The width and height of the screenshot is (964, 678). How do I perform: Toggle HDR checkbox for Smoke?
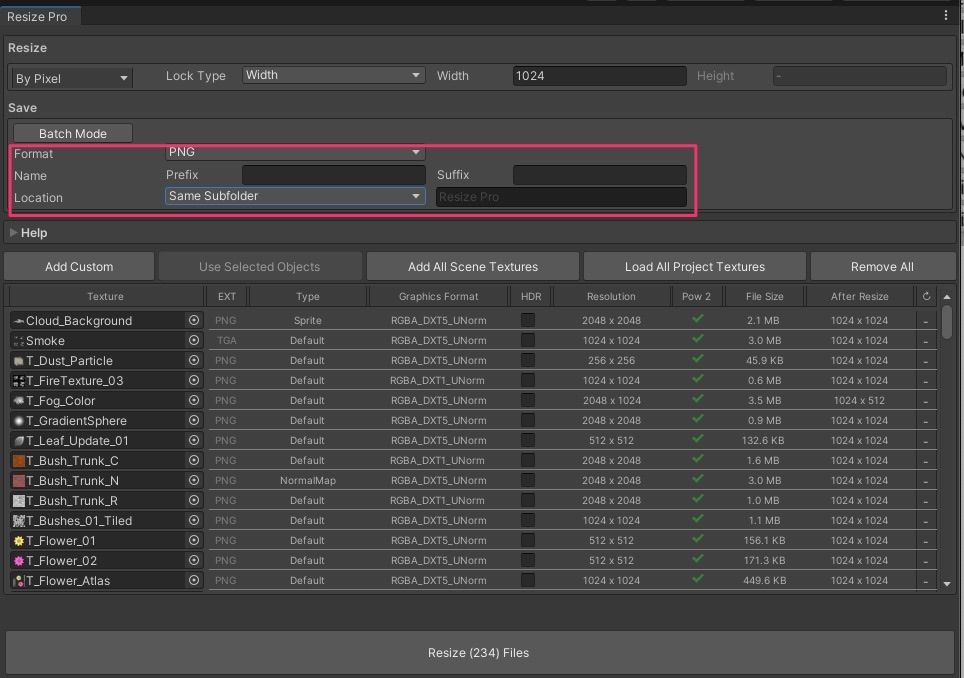(527, 340)
